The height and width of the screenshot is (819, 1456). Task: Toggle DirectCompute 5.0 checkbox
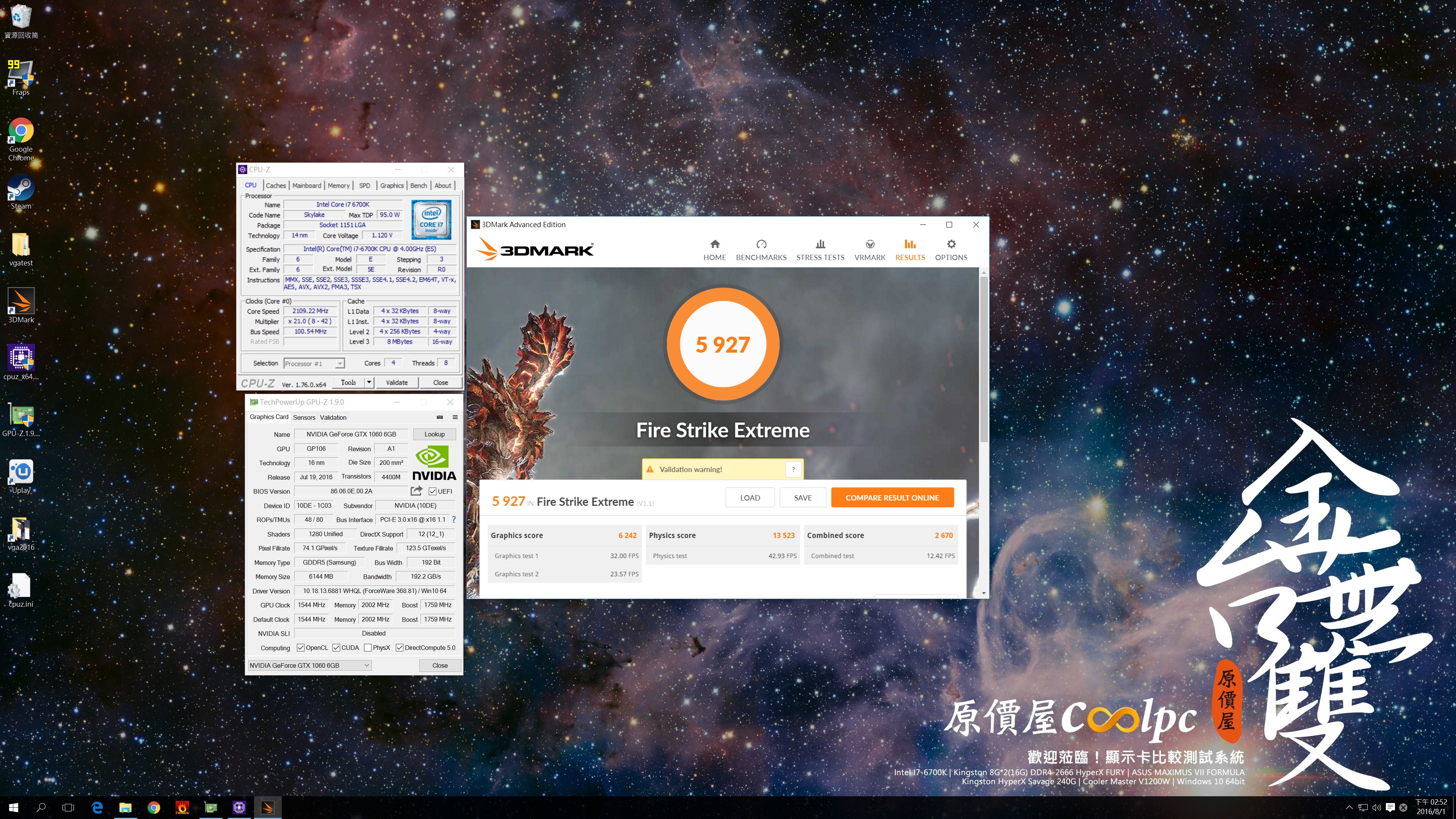click(400, 648)
